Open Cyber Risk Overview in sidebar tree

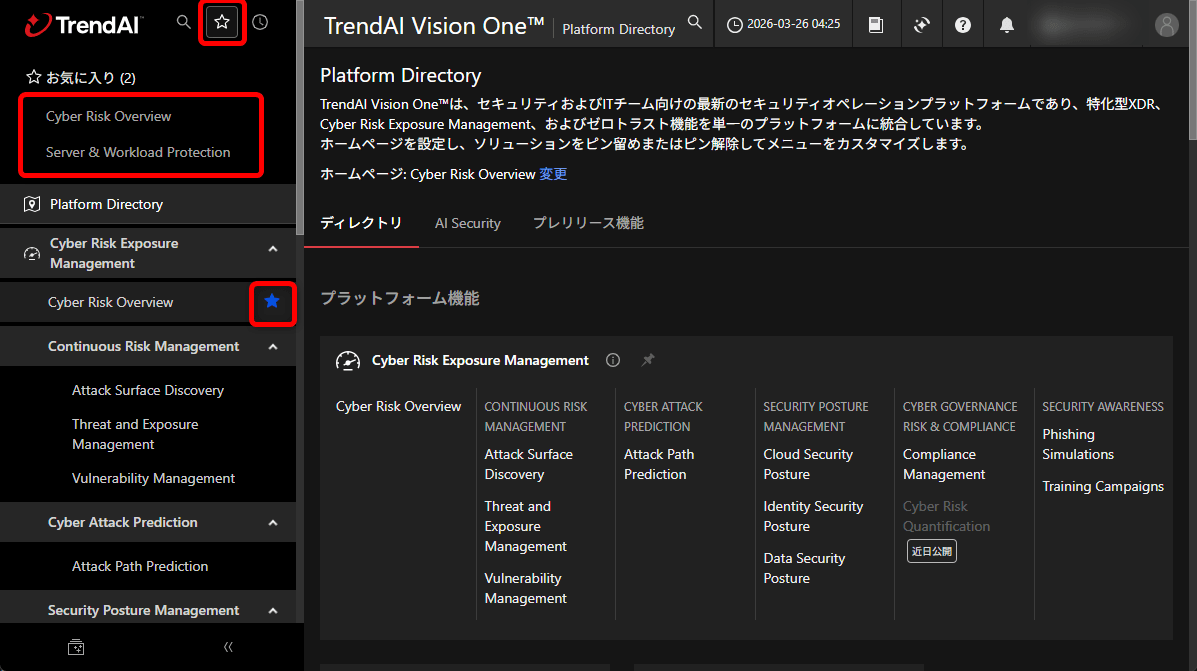111,302
